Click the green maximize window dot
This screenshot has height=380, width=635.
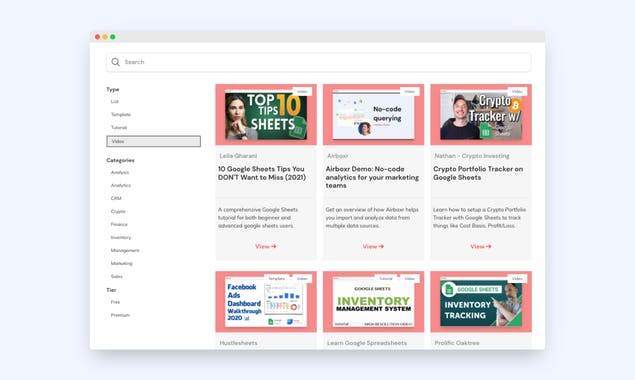[x=113, y=37]
